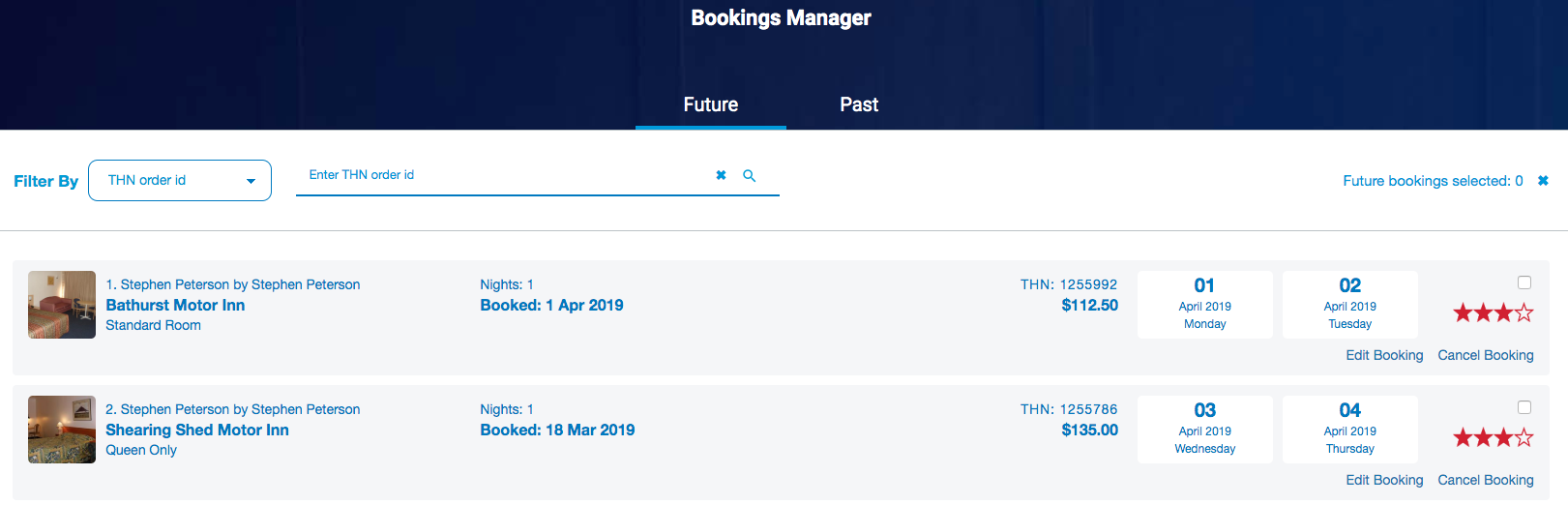Open the THN order id filter dropdown
This screenshot has height=505, width=1568.
[x=180, y=181]
